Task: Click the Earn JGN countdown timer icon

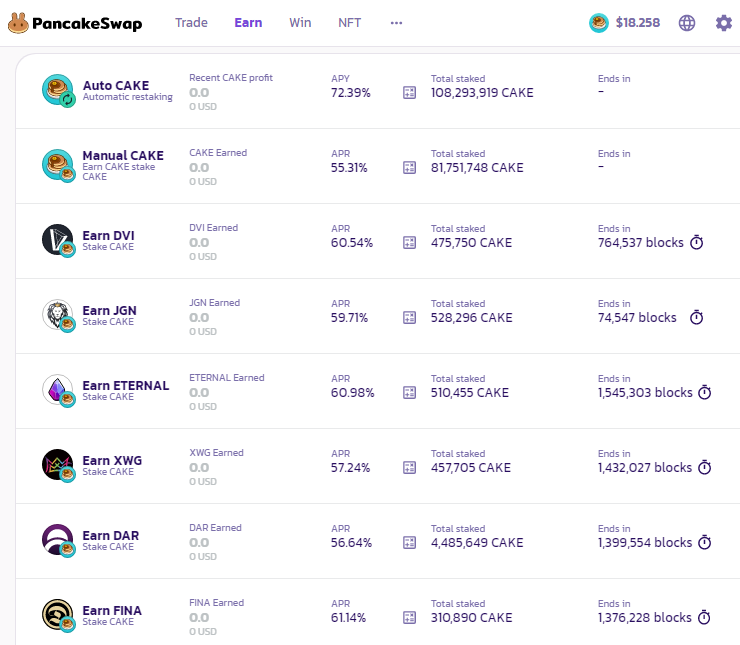Action: click(x=697, y=318)
